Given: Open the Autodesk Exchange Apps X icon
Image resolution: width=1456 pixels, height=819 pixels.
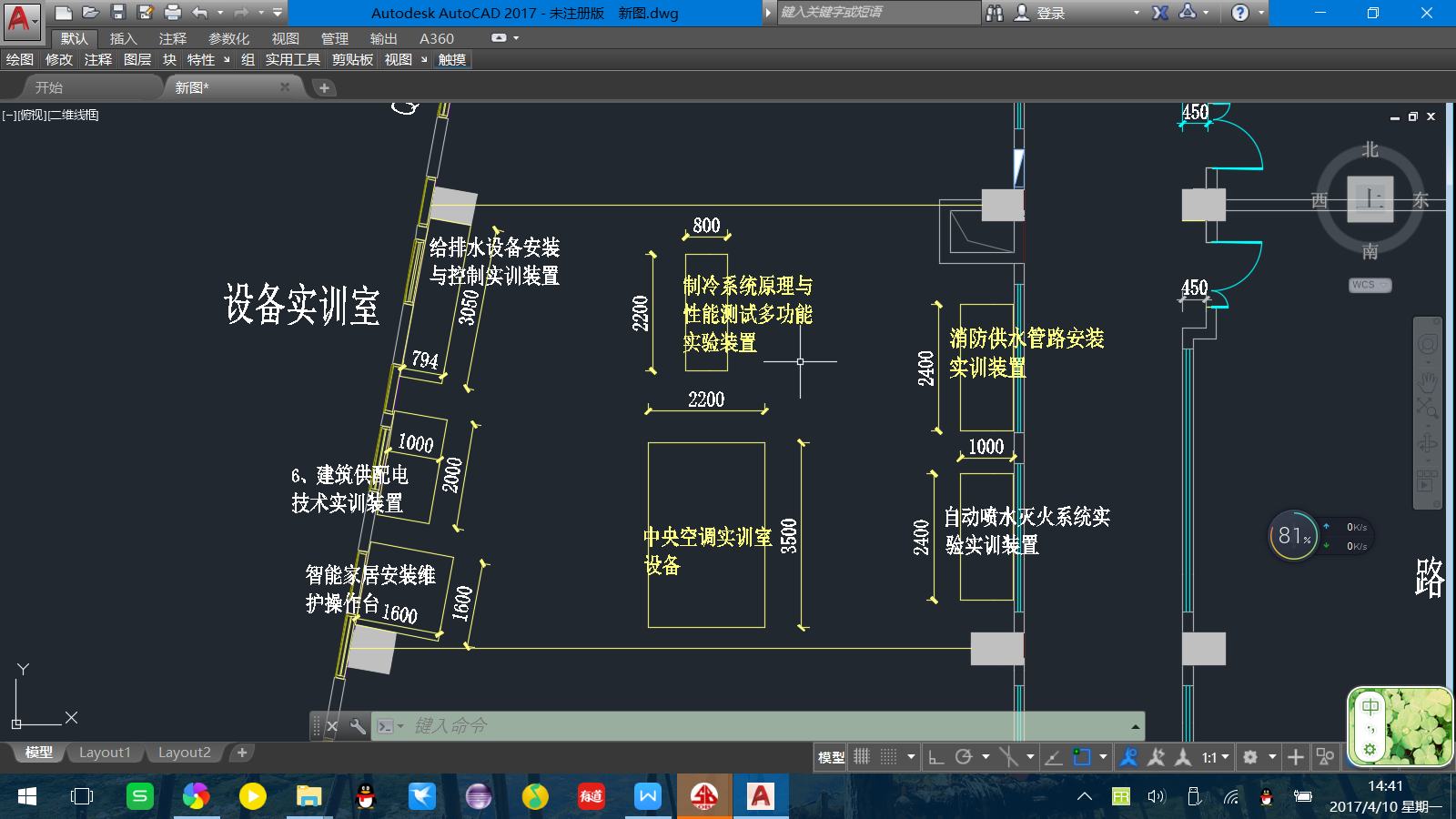Looking at the screenshot, I should [x=1160, y=13].
